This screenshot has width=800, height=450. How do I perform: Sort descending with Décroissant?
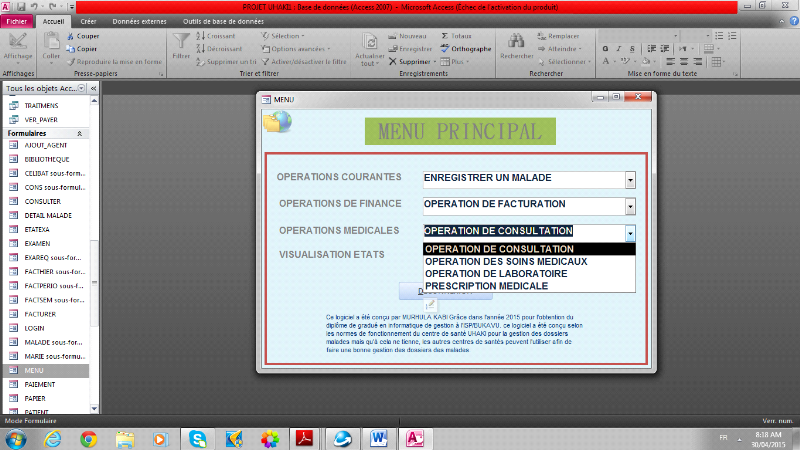tap(219, 49)
